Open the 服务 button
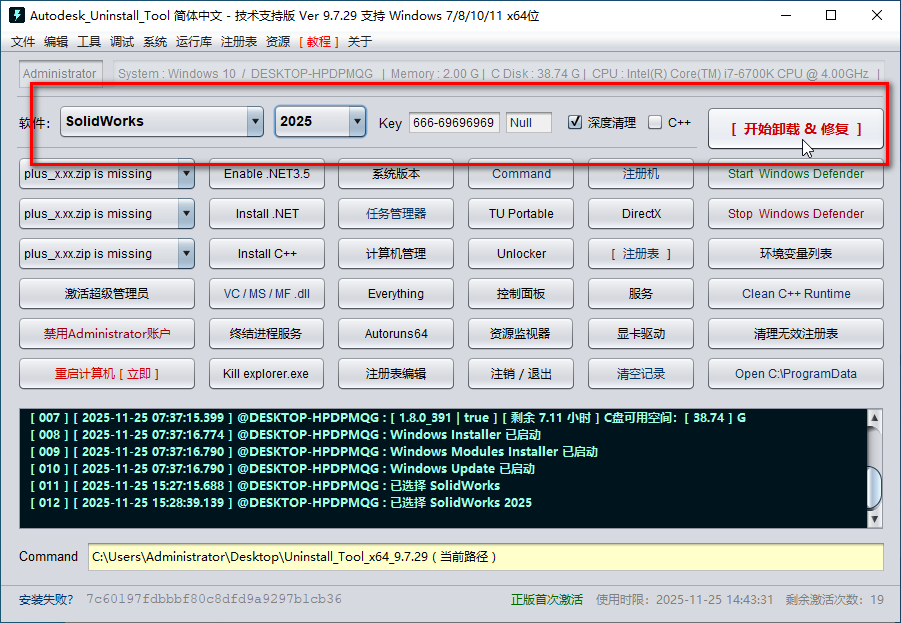 [641, 294]
